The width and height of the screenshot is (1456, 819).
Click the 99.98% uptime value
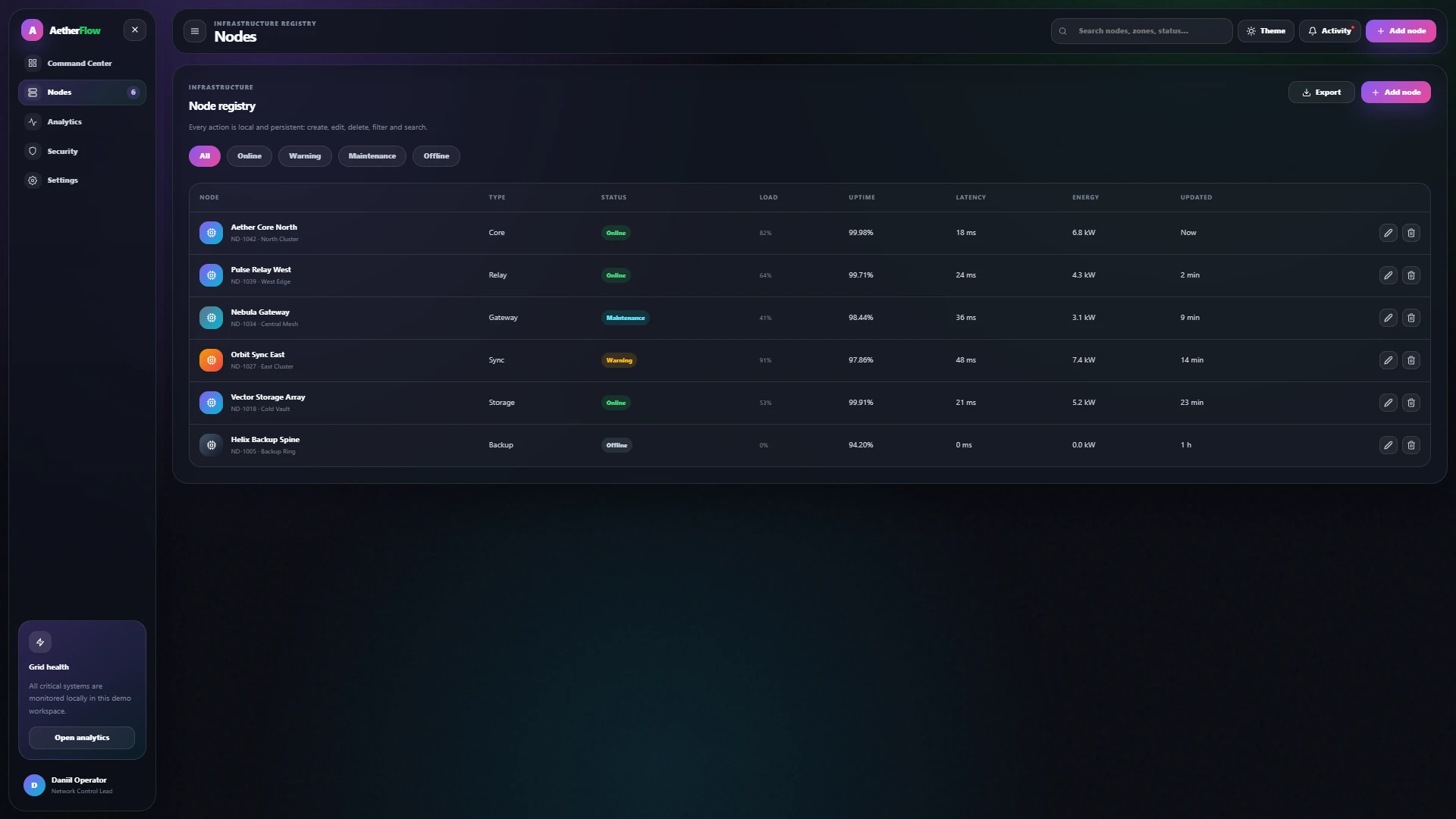[861, 233]
